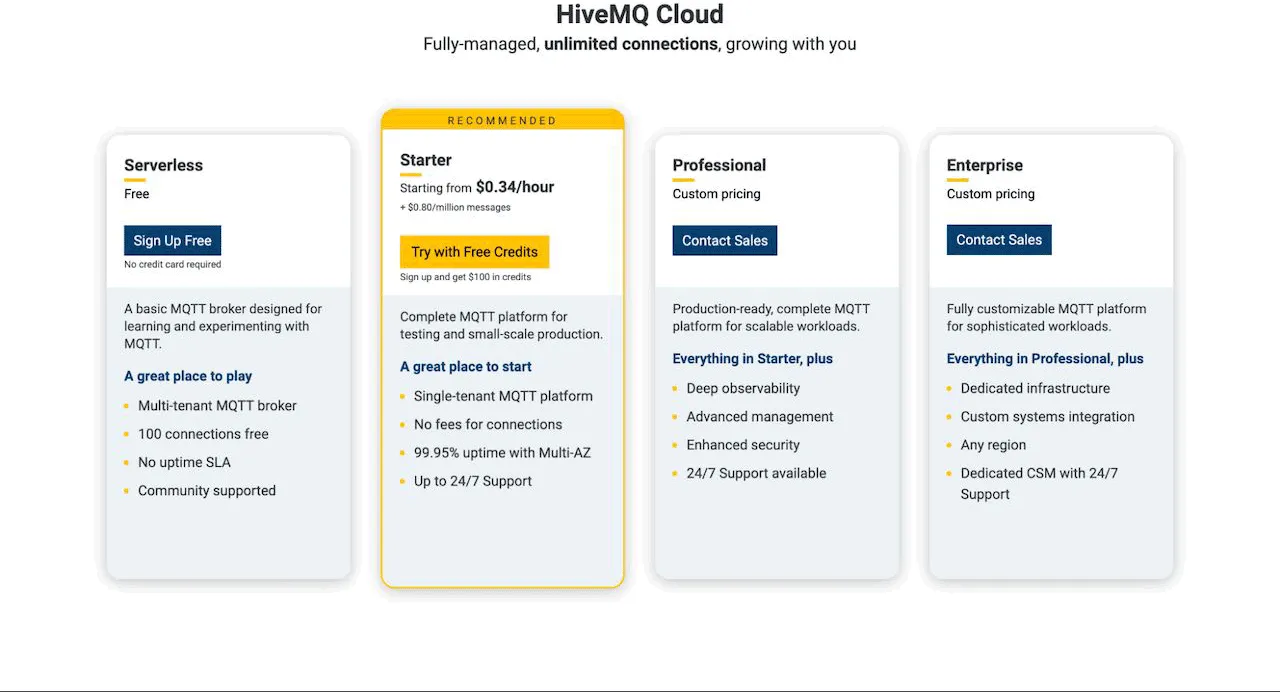This screenshot has width=1280, height=692.
Task: Click 'Everything in Starter, plus' heading
Action: [x=753, y=359]
